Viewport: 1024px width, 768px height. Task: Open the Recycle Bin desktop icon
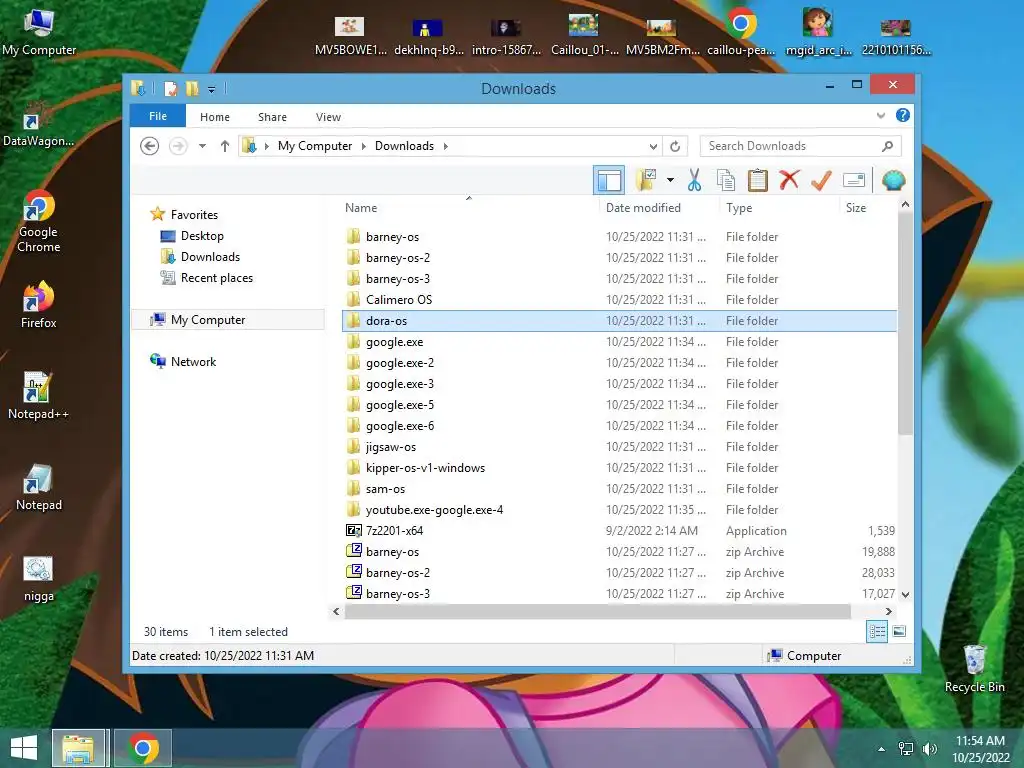[974, 668]
